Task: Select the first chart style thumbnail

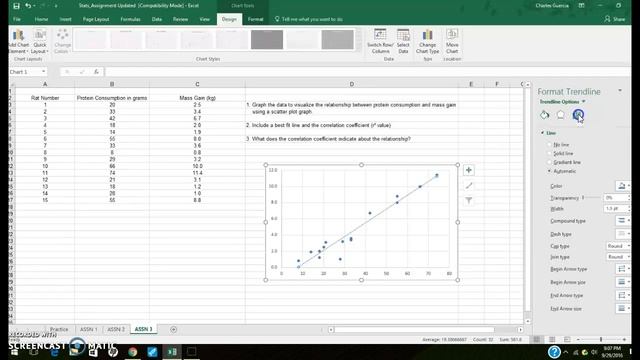Action: pyautogui.click(x=90, y=40)
